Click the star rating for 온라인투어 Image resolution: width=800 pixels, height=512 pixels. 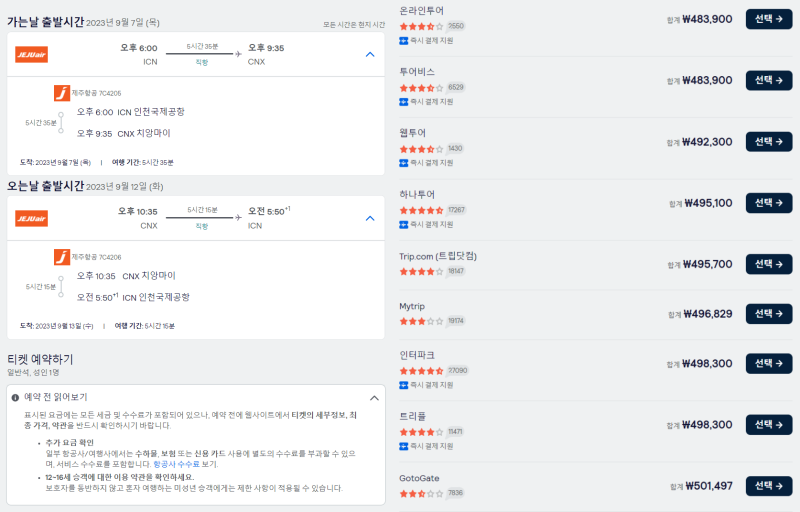(x=421, y=27)
